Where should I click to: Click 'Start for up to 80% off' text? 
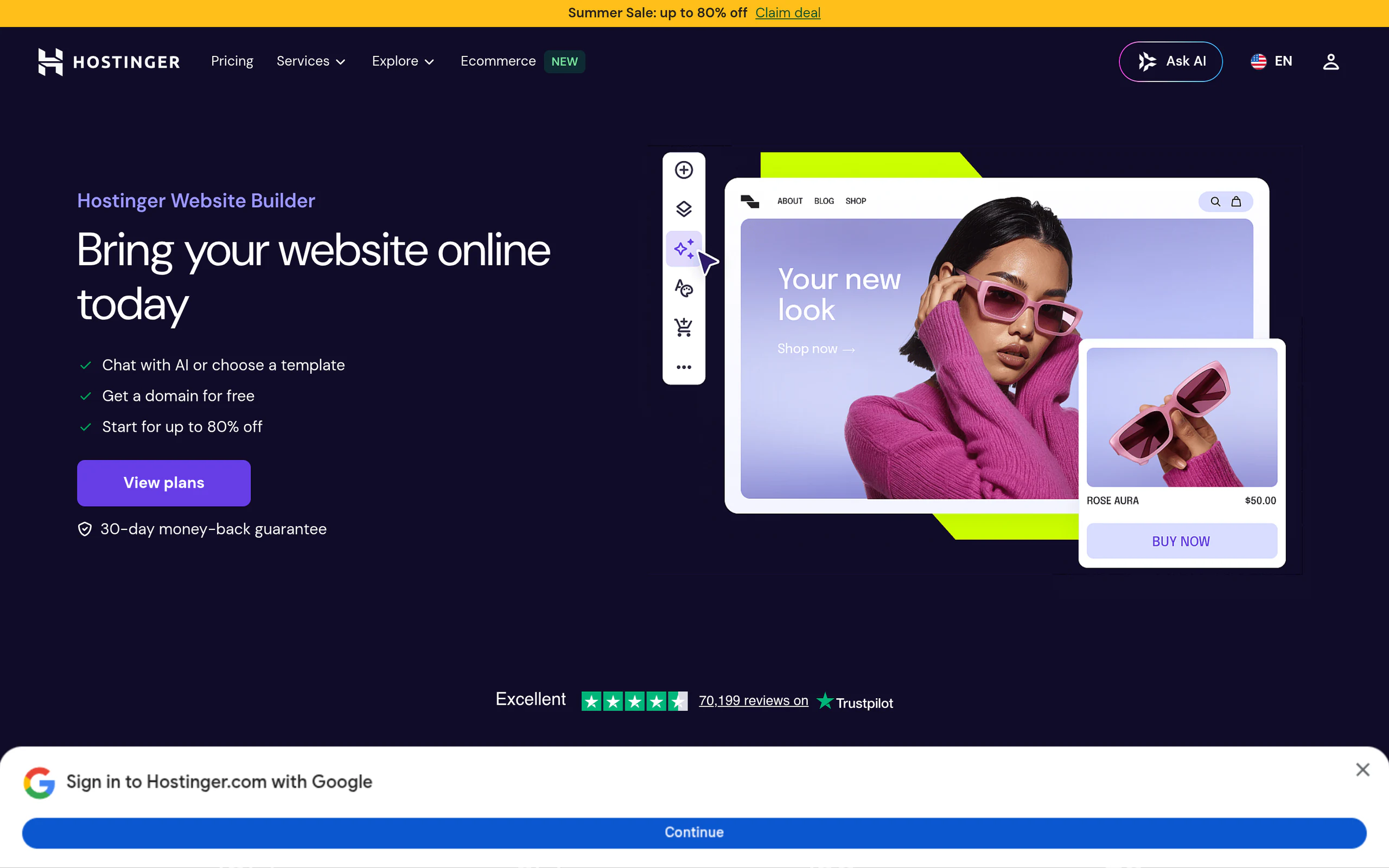[x=182, y=427]
